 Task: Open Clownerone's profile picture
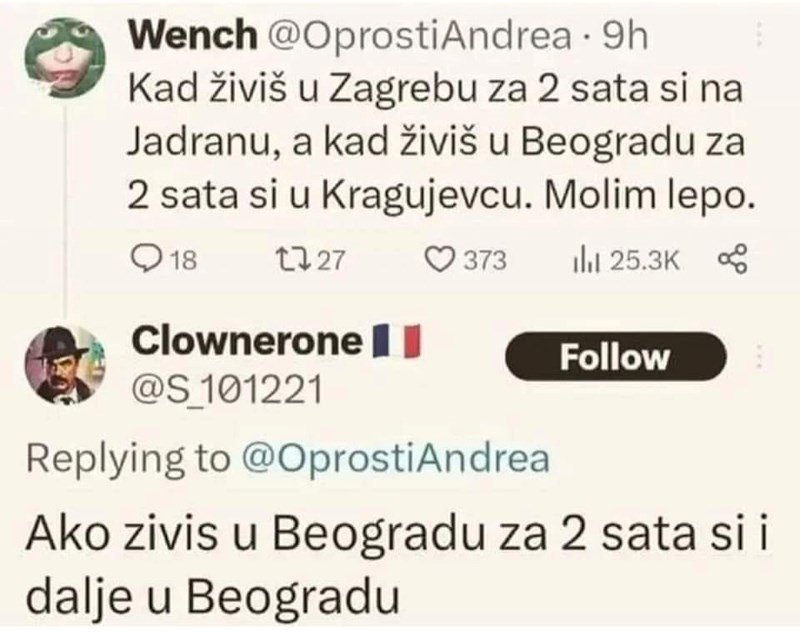coord(65,365)
